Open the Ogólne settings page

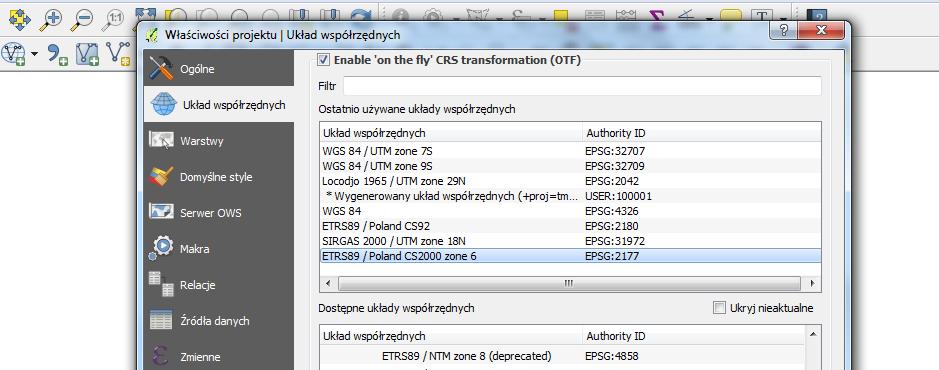click(x=219, y=69)
